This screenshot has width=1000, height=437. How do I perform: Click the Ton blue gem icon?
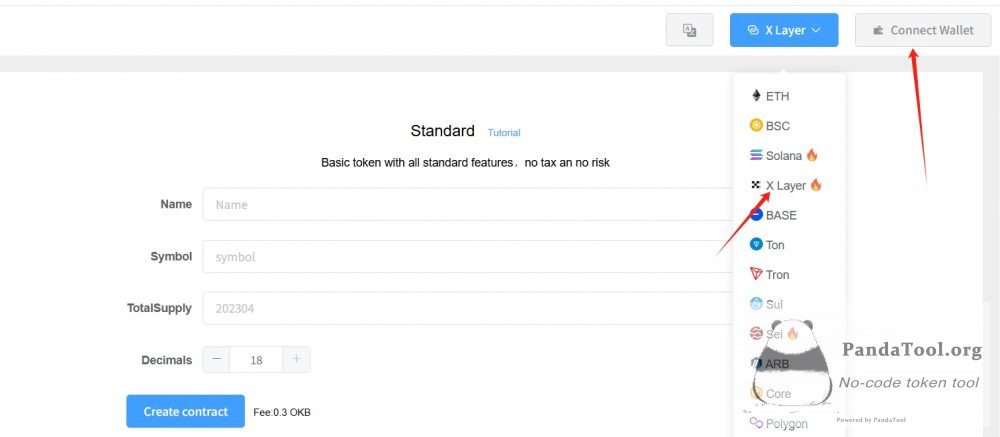pos(756,244)
